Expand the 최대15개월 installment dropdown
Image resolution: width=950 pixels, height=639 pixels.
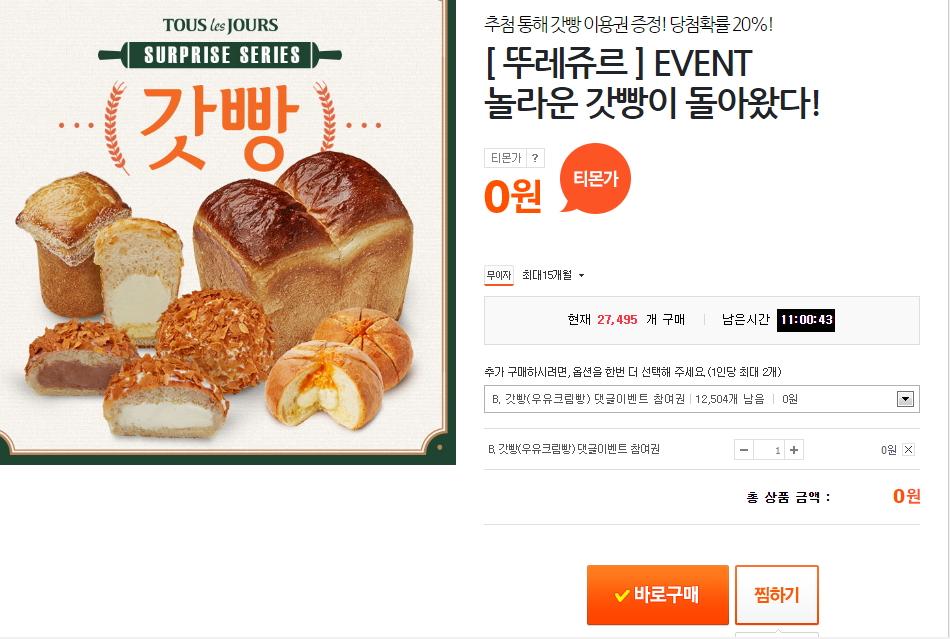pyautogui.click(x=553, y=275)
